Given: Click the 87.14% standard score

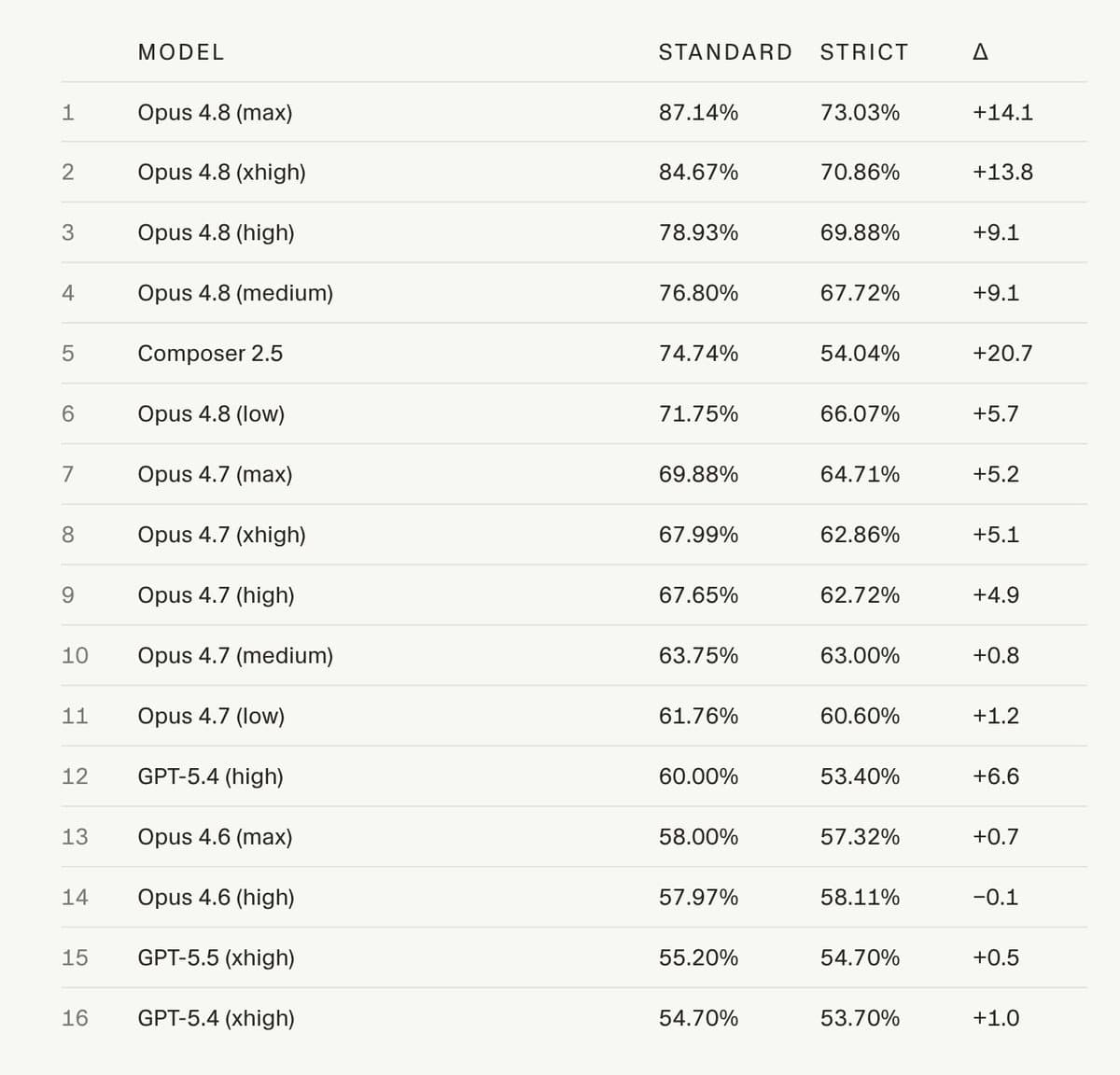Looking at the screenshot, I should tap(698, 113).
